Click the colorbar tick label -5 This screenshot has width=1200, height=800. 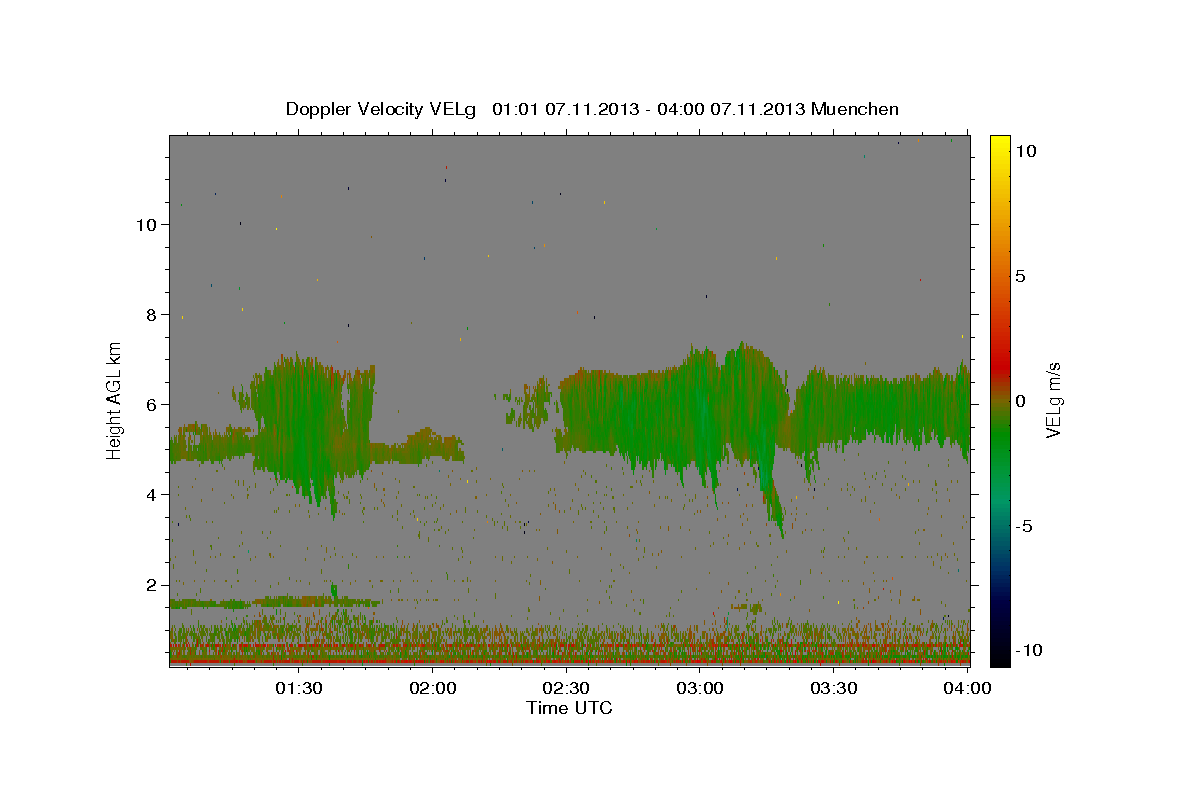coord(1024,526)
